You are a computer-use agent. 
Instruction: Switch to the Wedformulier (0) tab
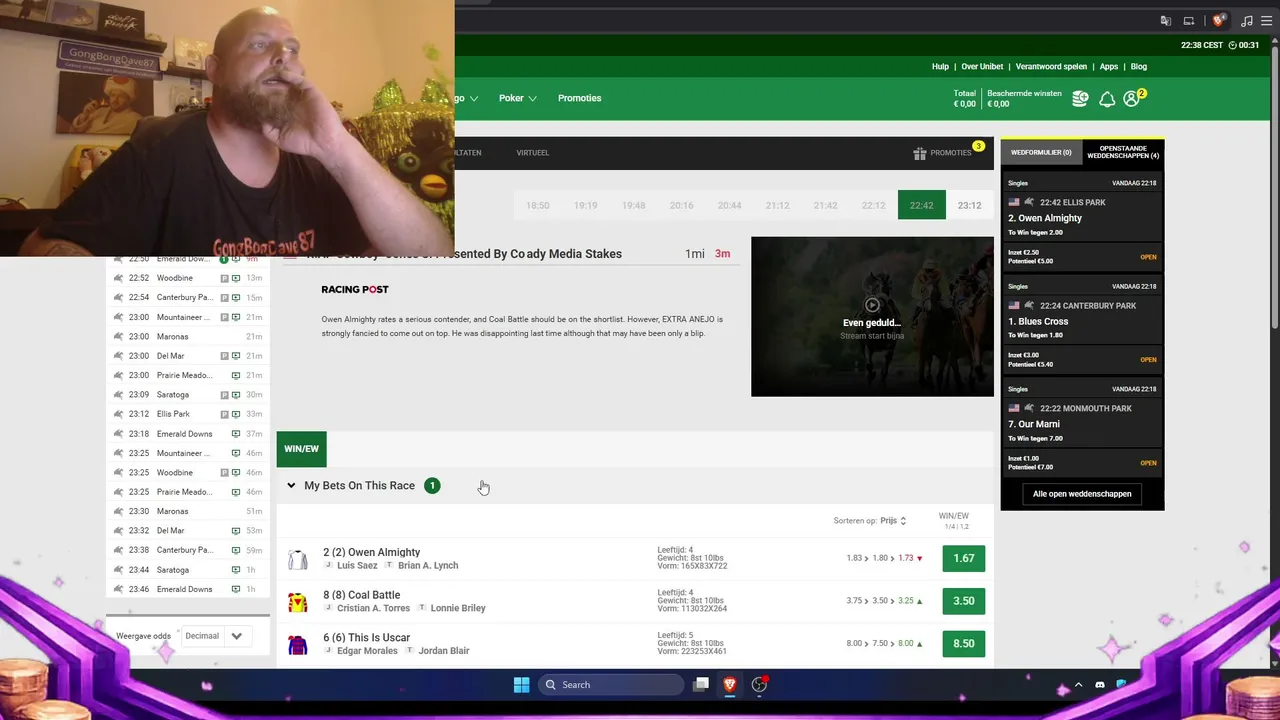(1041, 153)
